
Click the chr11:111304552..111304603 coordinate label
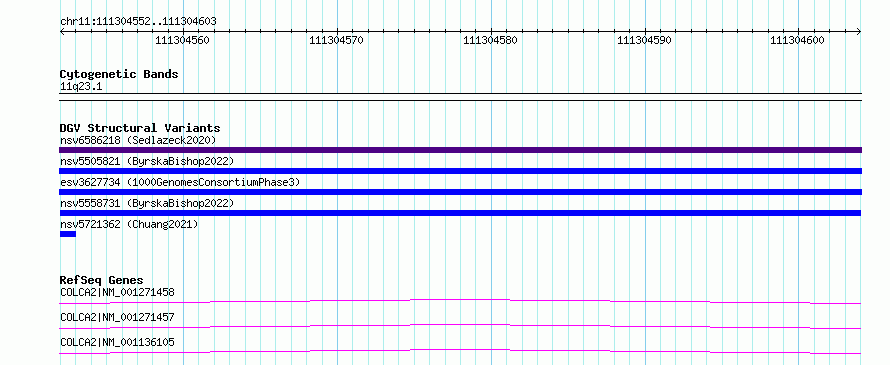pos(138,22)
